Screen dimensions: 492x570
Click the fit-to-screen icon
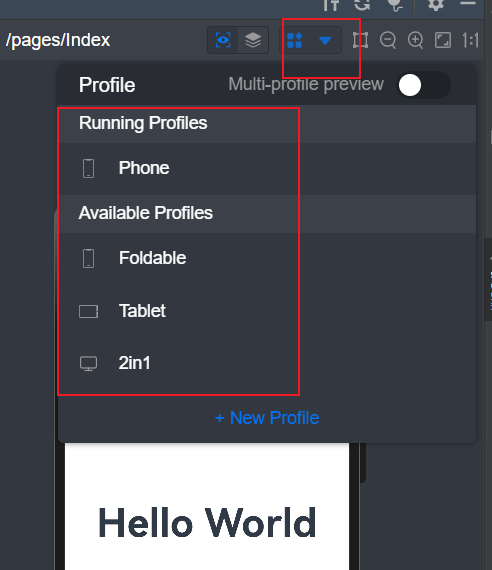coord(443,40)
